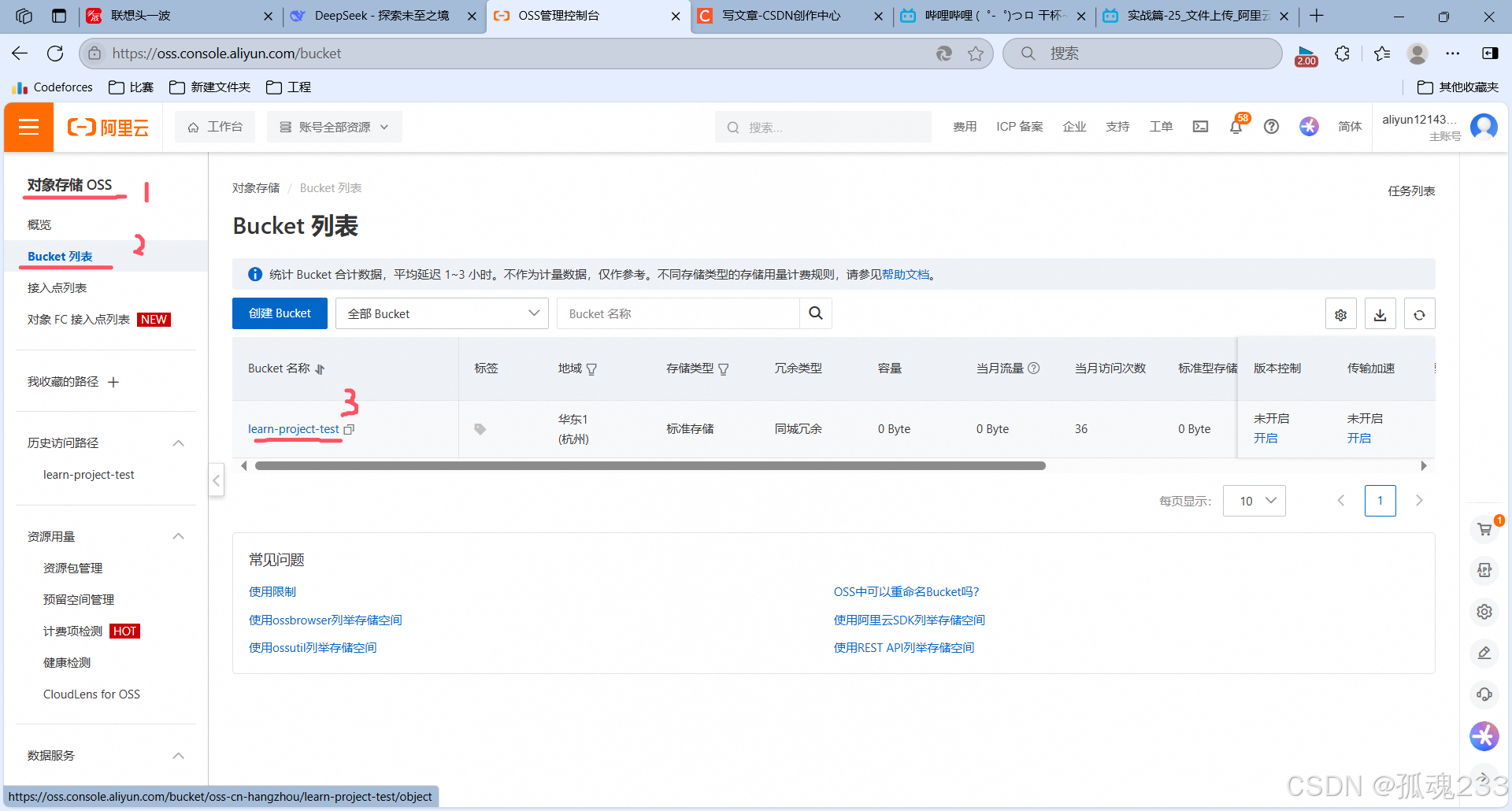Open the floating AI assistant button

pyautogui.click(x=1484, y=736)
